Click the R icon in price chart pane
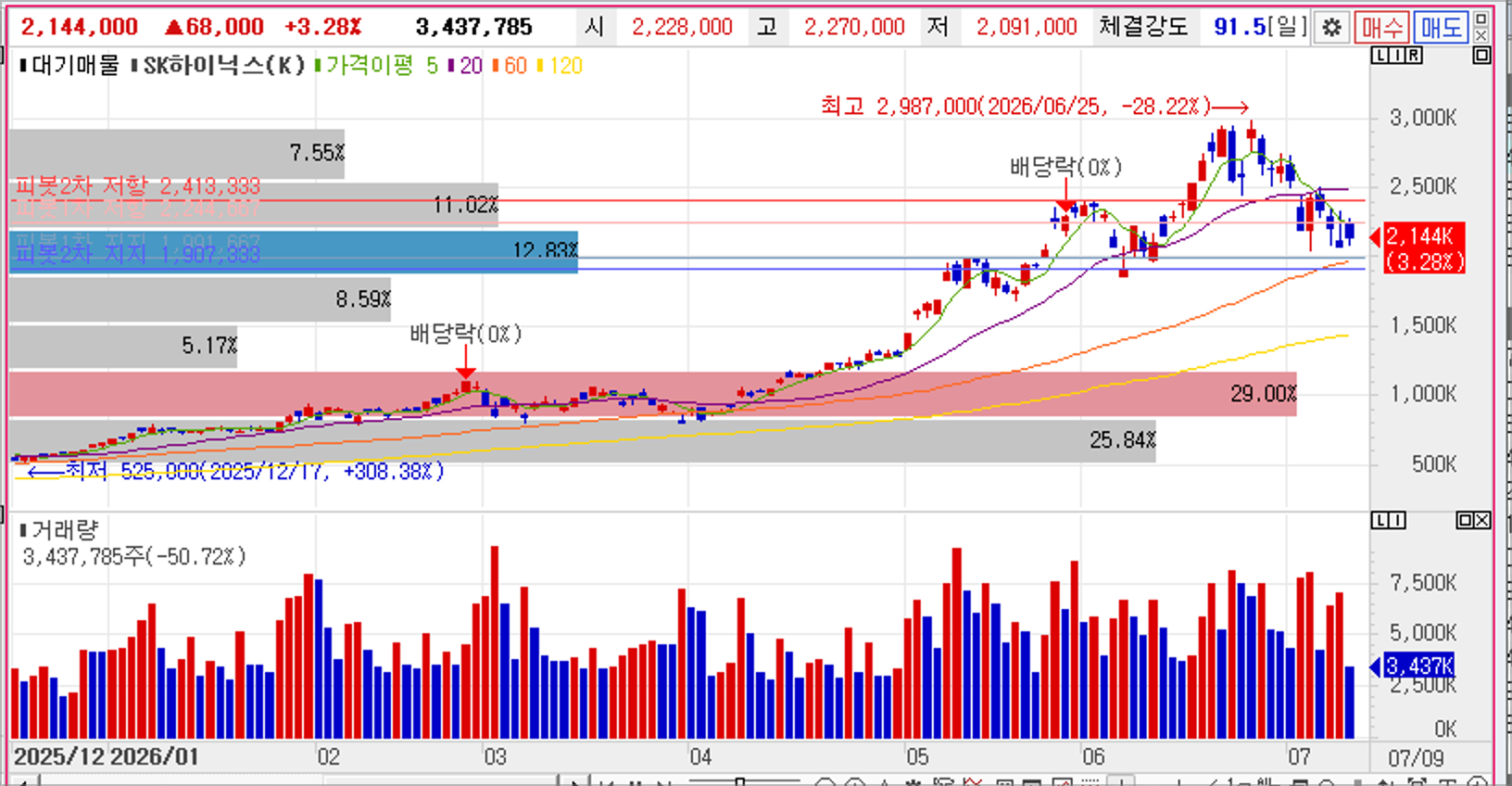Image resolution: width=1512 pixels, height=786 pixels. (1413, 56)
